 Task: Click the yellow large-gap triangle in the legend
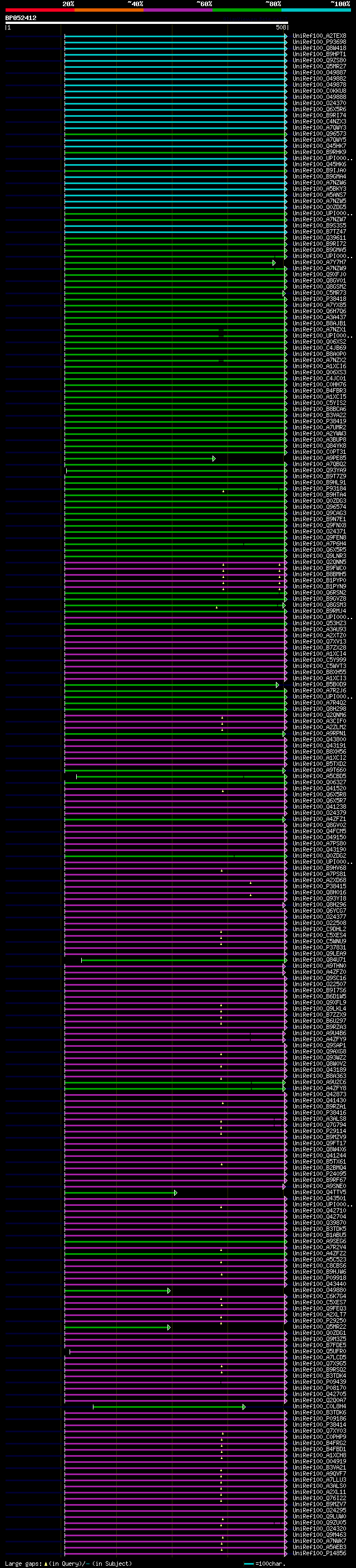(x=46, y=1563)
